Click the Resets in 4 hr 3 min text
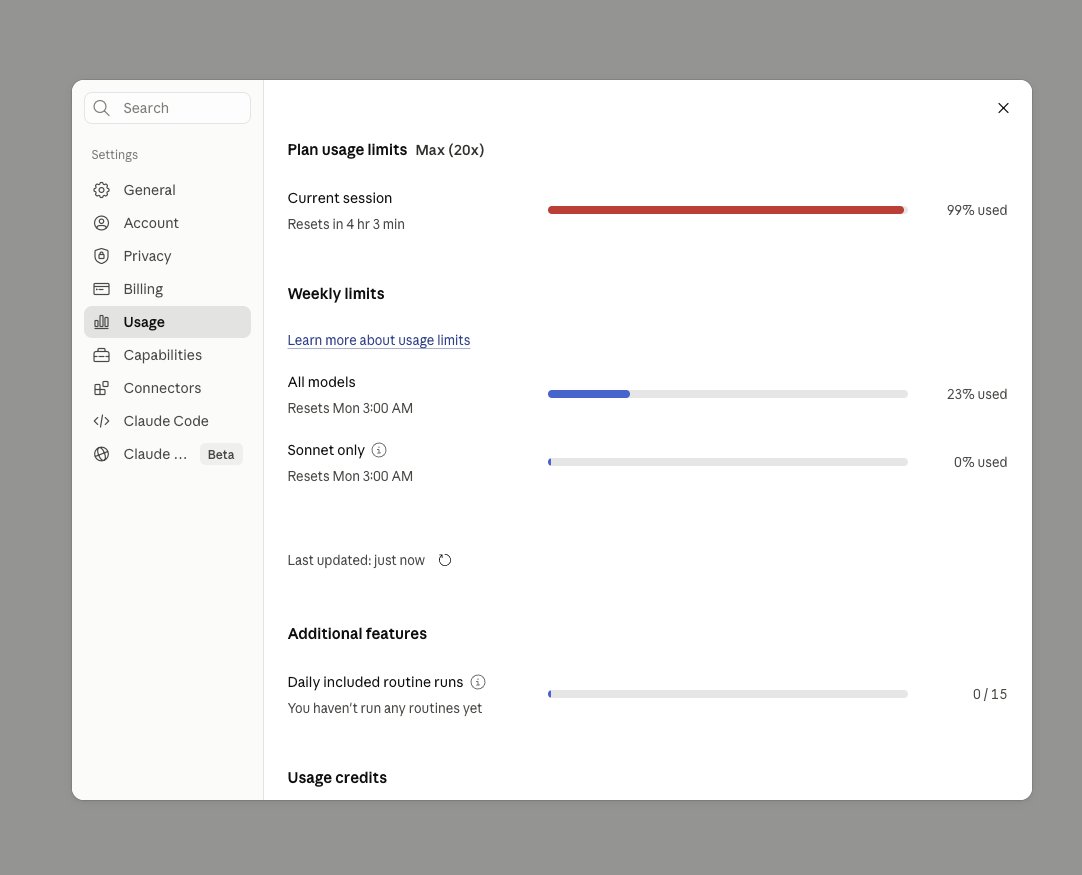 click(346, 224)
